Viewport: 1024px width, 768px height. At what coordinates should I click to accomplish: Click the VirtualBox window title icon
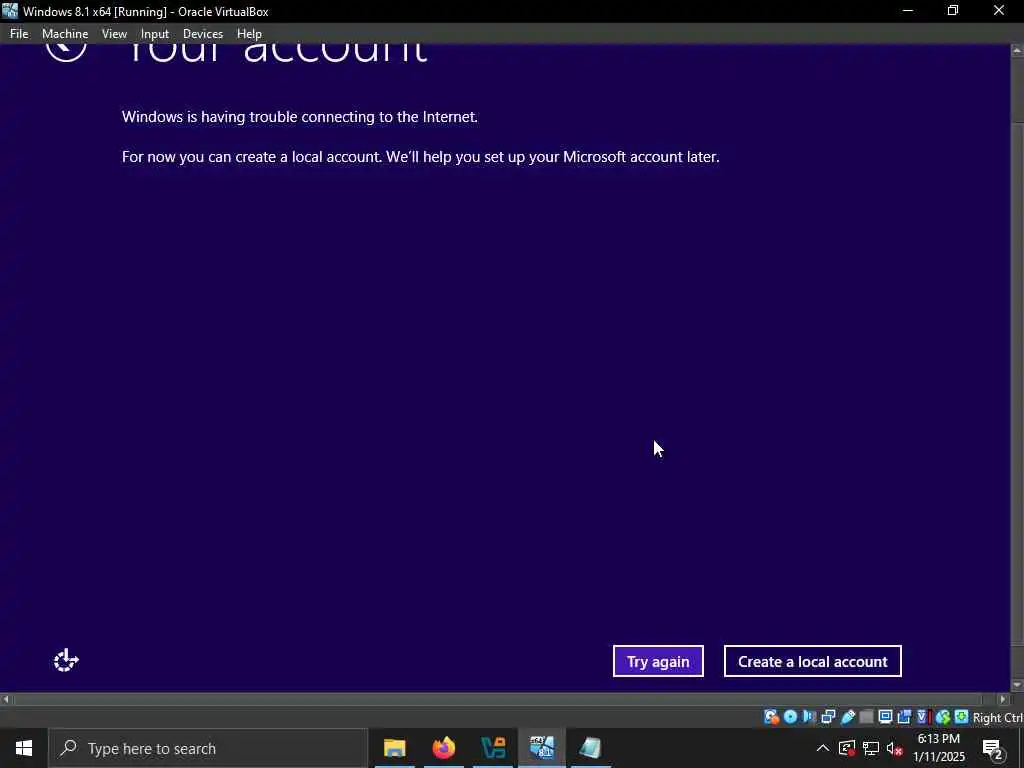point(10,11)
